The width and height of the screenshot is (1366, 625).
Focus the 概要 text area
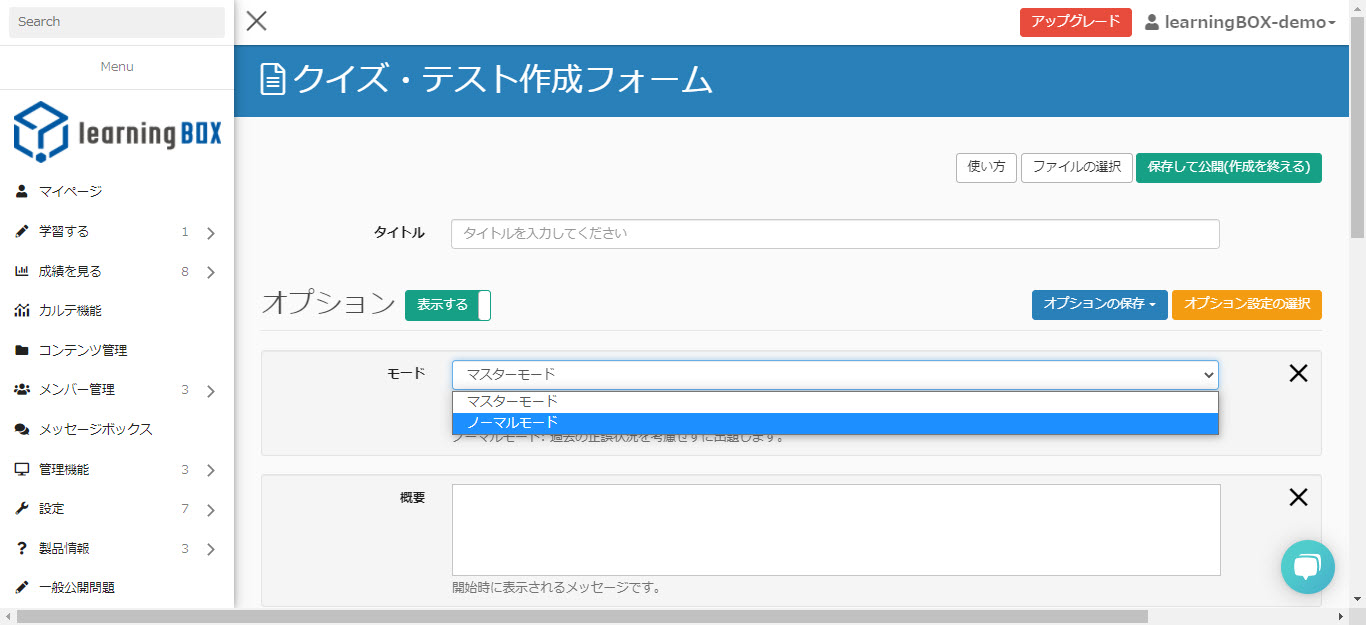[836, 530]
